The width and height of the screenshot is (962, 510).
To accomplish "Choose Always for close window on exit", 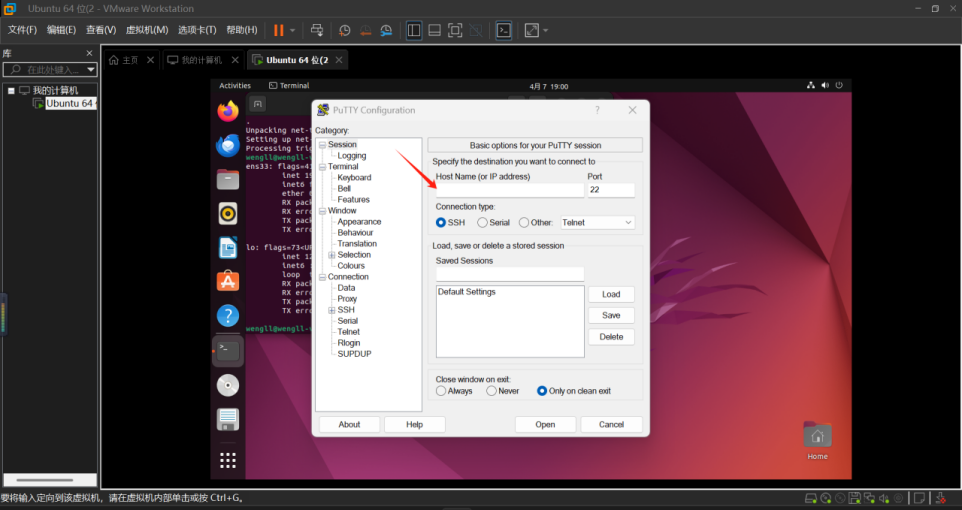I will click(x=441, y=391).
